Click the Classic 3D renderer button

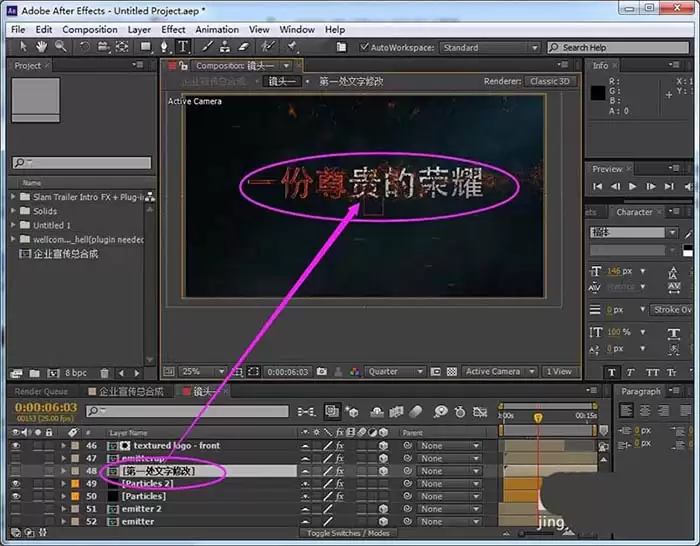550,81
